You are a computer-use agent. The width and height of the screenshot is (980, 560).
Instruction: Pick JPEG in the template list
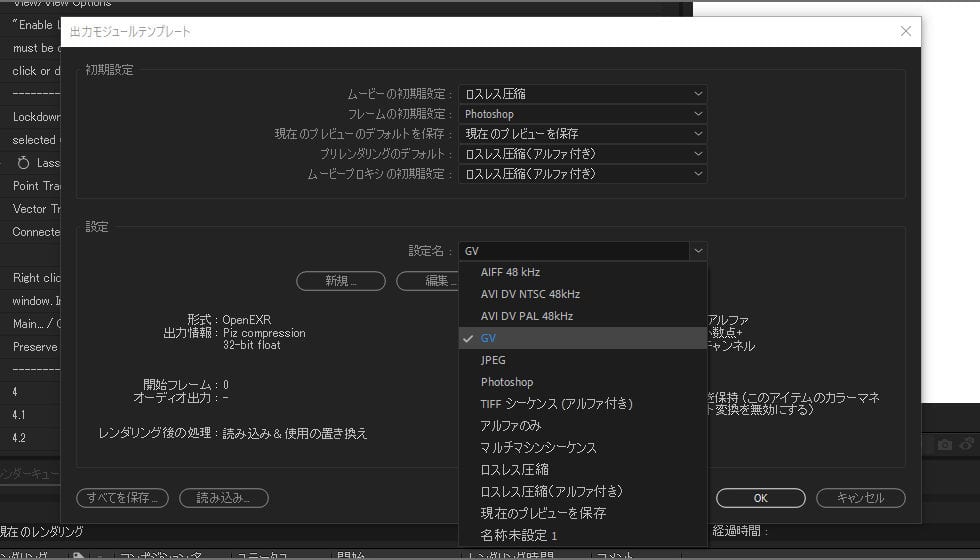[x=582, y=360]
